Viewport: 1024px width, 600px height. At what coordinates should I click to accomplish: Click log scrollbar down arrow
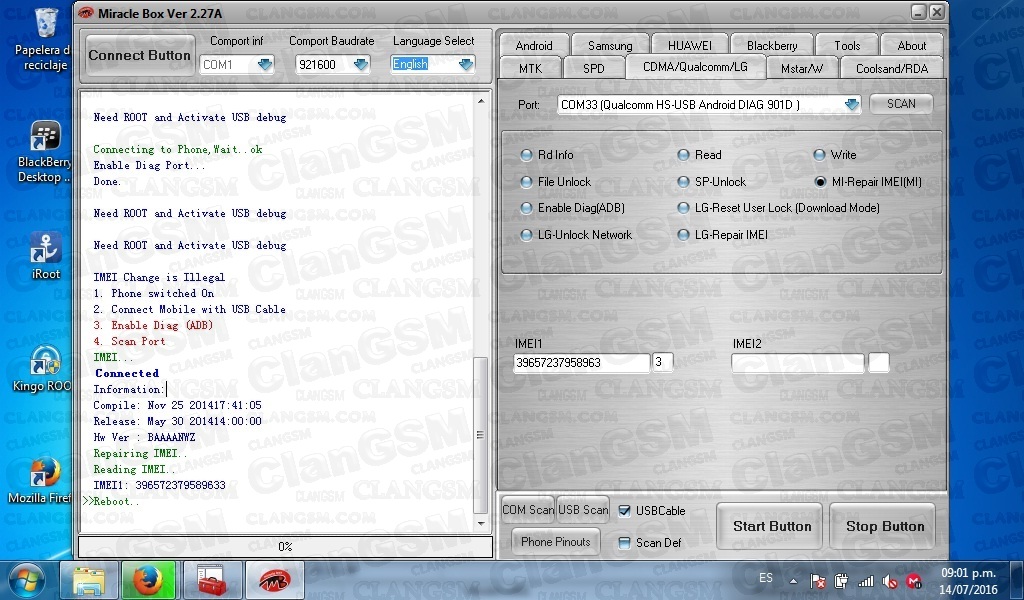click(x=481, y=523)
